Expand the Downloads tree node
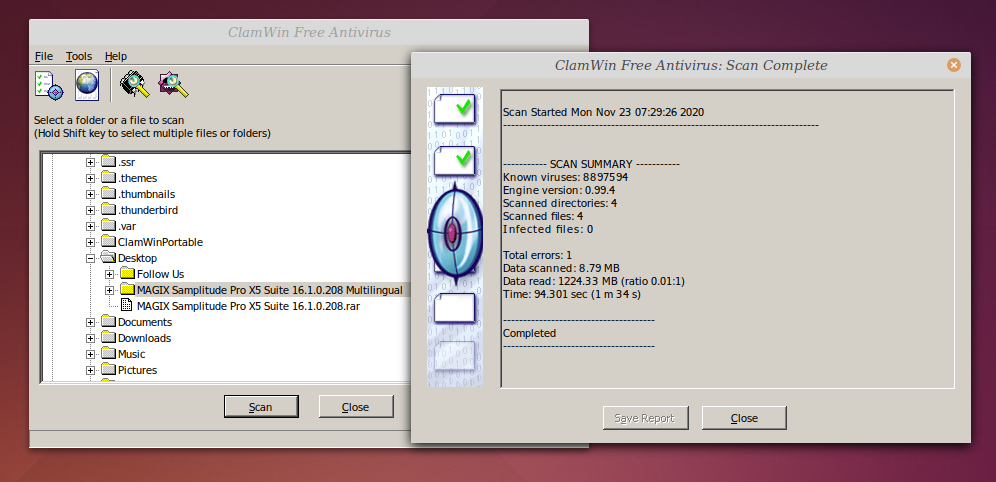Screen dimensions: 996x482 click(90, 338)
